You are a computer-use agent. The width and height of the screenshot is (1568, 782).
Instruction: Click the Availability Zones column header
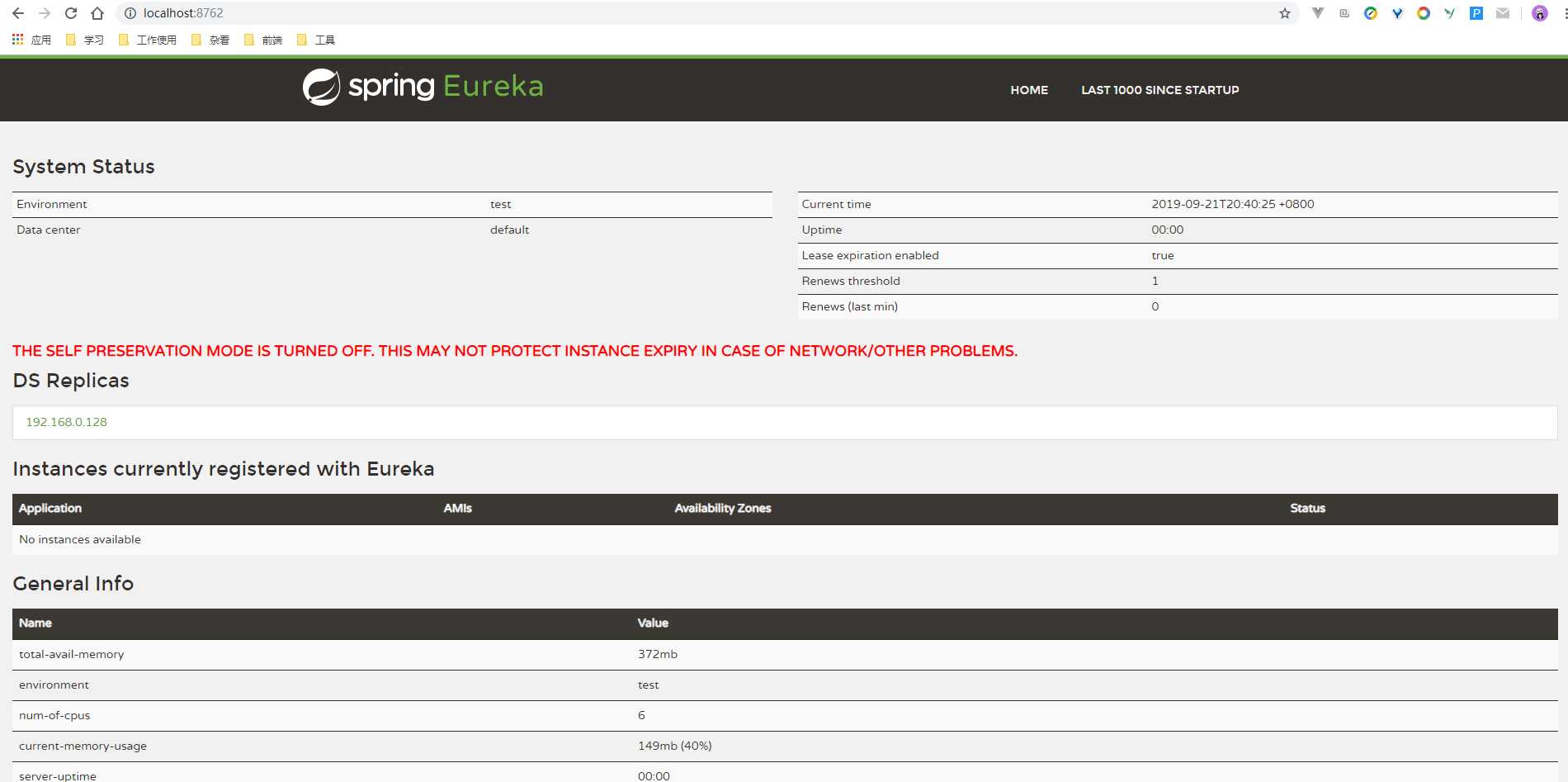(723, 508)
